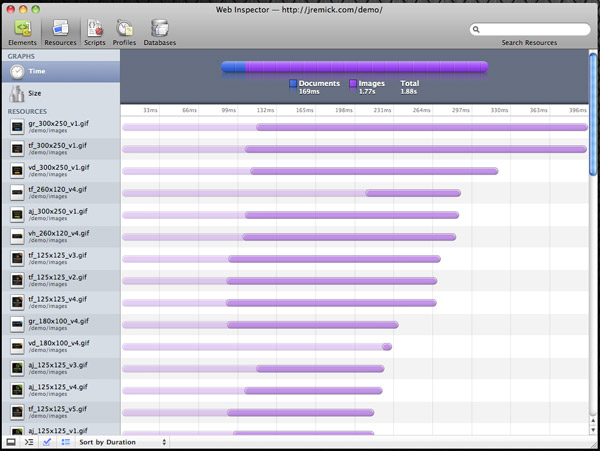Show the console drawer
Image resolution: width=600 pixels, height=451 pixels.
(x=29, y=442)
